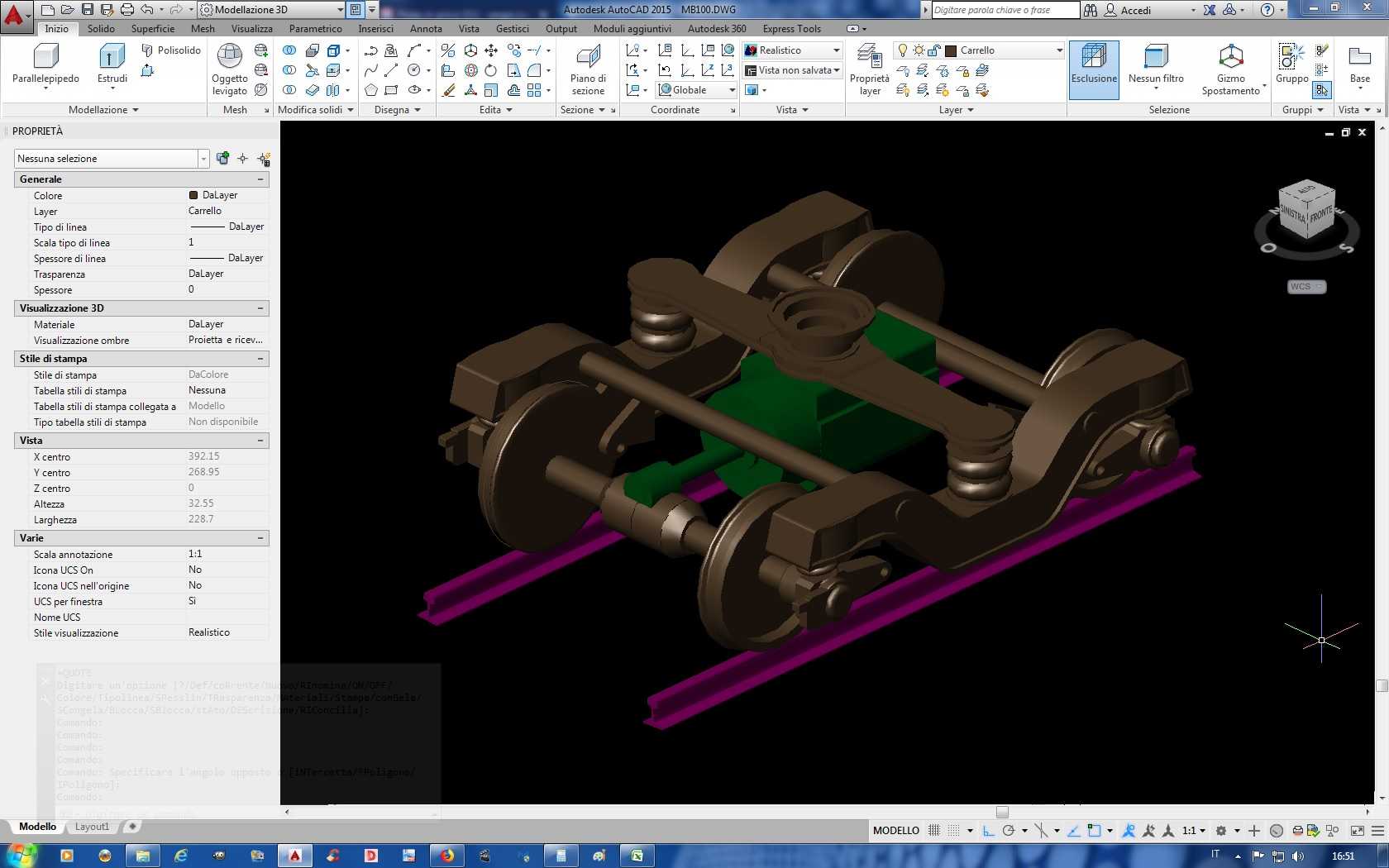The height and width of the screenshot is (868, 1389).
Task: Click the ViewCube in the viewport
Action: pos(1305,209)
